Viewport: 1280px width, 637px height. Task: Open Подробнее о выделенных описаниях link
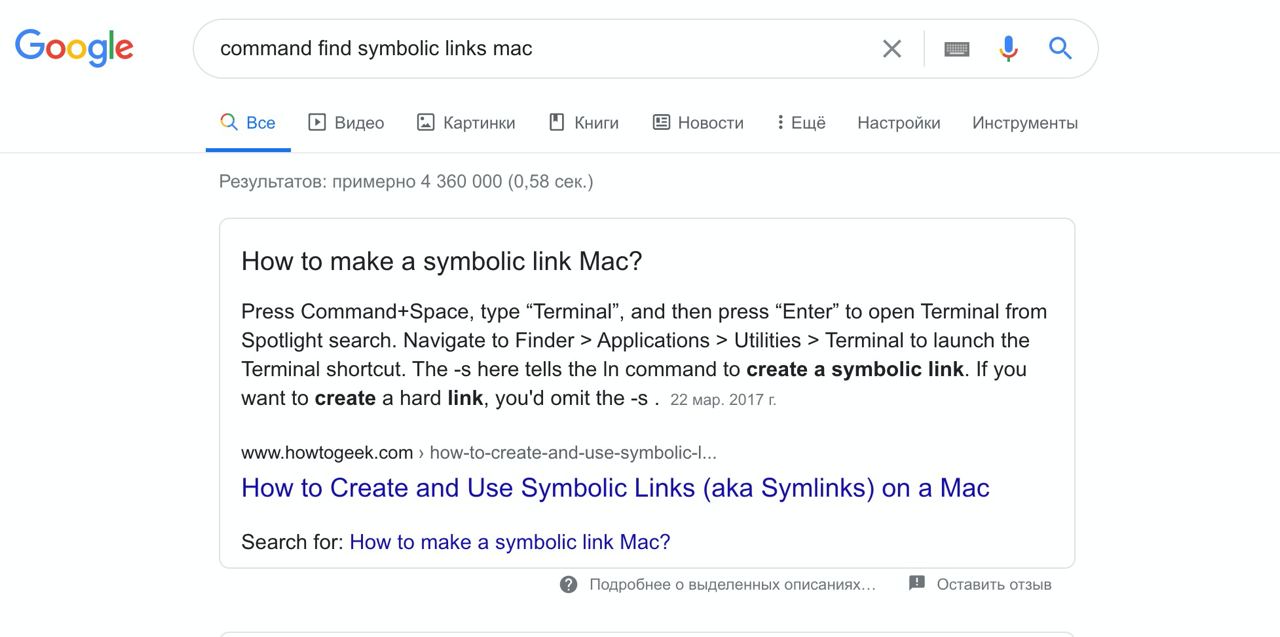click(732, 584)
